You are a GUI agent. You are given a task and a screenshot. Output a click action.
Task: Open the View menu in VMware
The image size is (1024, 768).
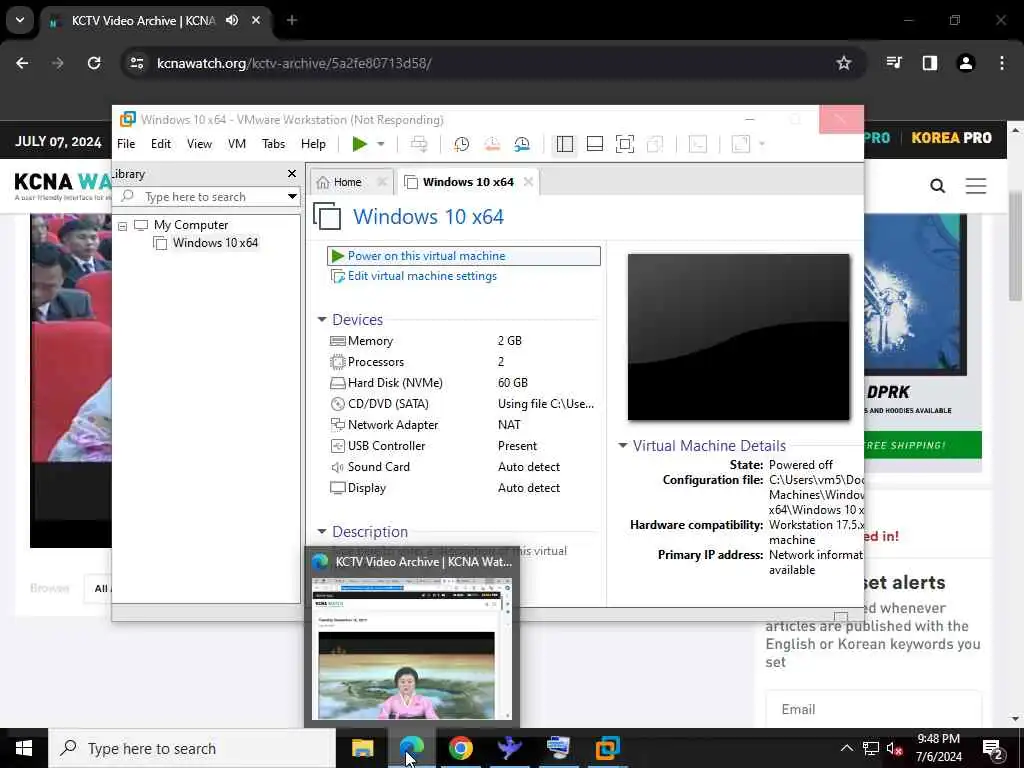coord(199,144)
